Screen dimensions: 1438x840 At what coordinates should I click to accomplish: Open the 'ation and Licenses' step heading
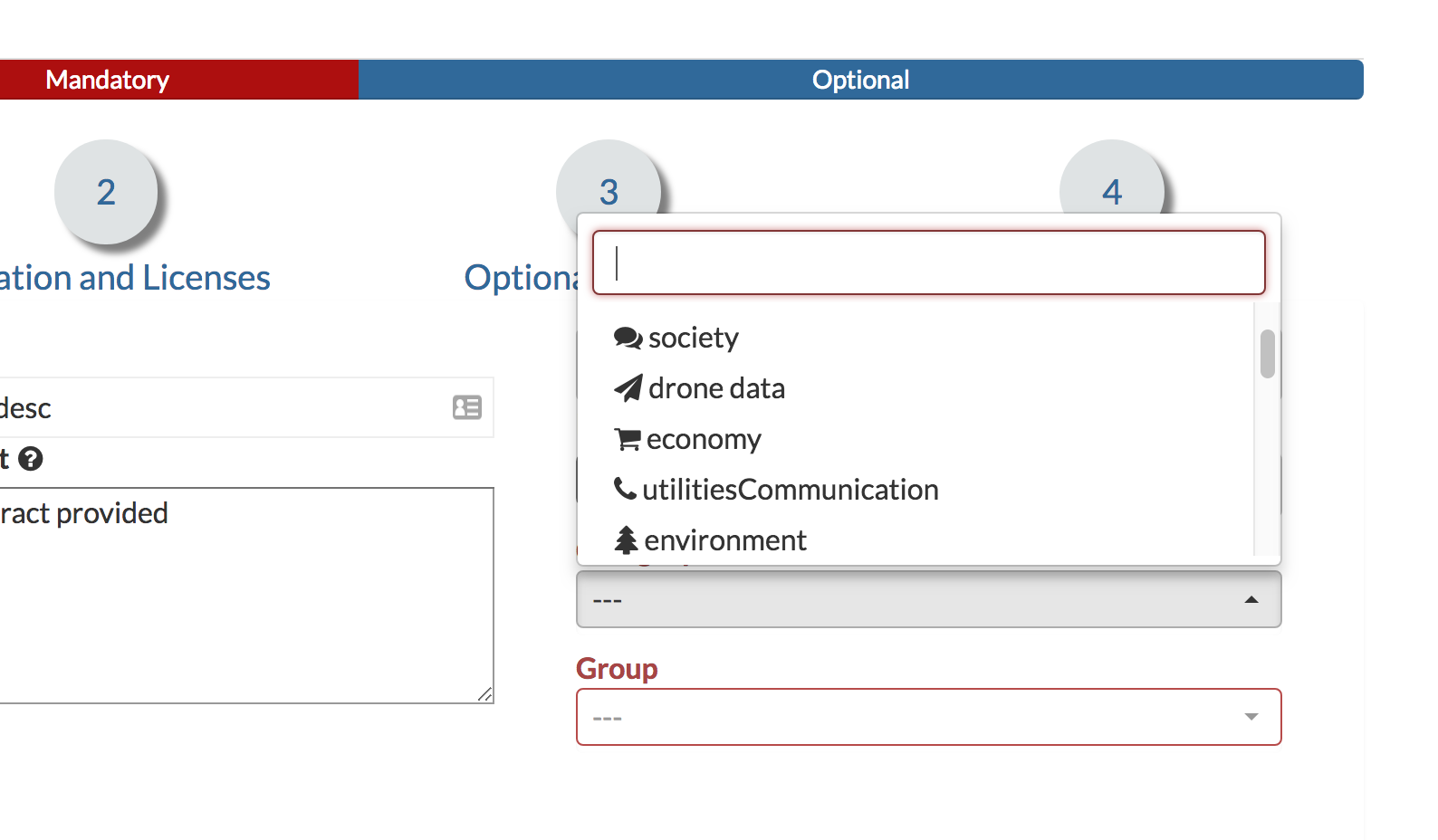(x=135, y=278)
